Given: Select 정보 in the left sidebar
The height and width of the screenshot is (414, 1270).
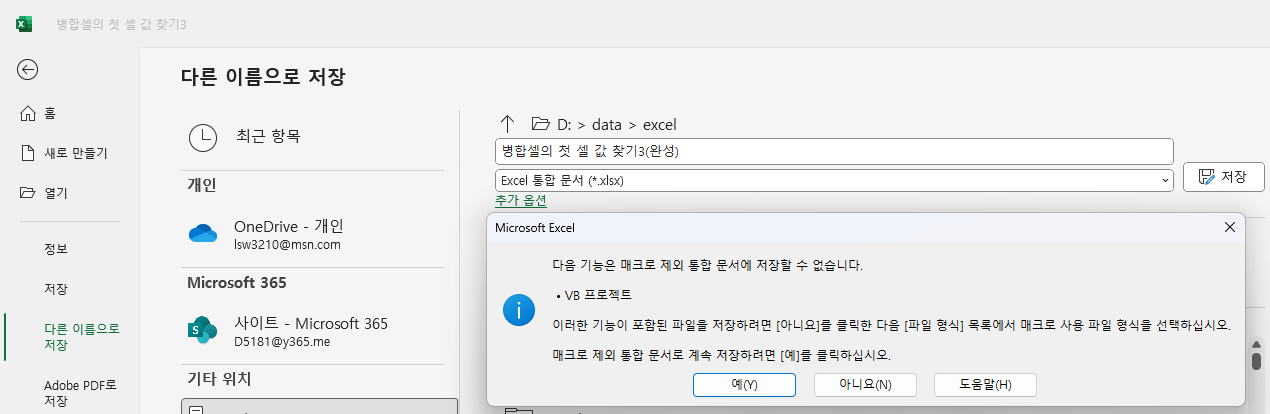Looking at the screenshot, I should click(57, 248).
